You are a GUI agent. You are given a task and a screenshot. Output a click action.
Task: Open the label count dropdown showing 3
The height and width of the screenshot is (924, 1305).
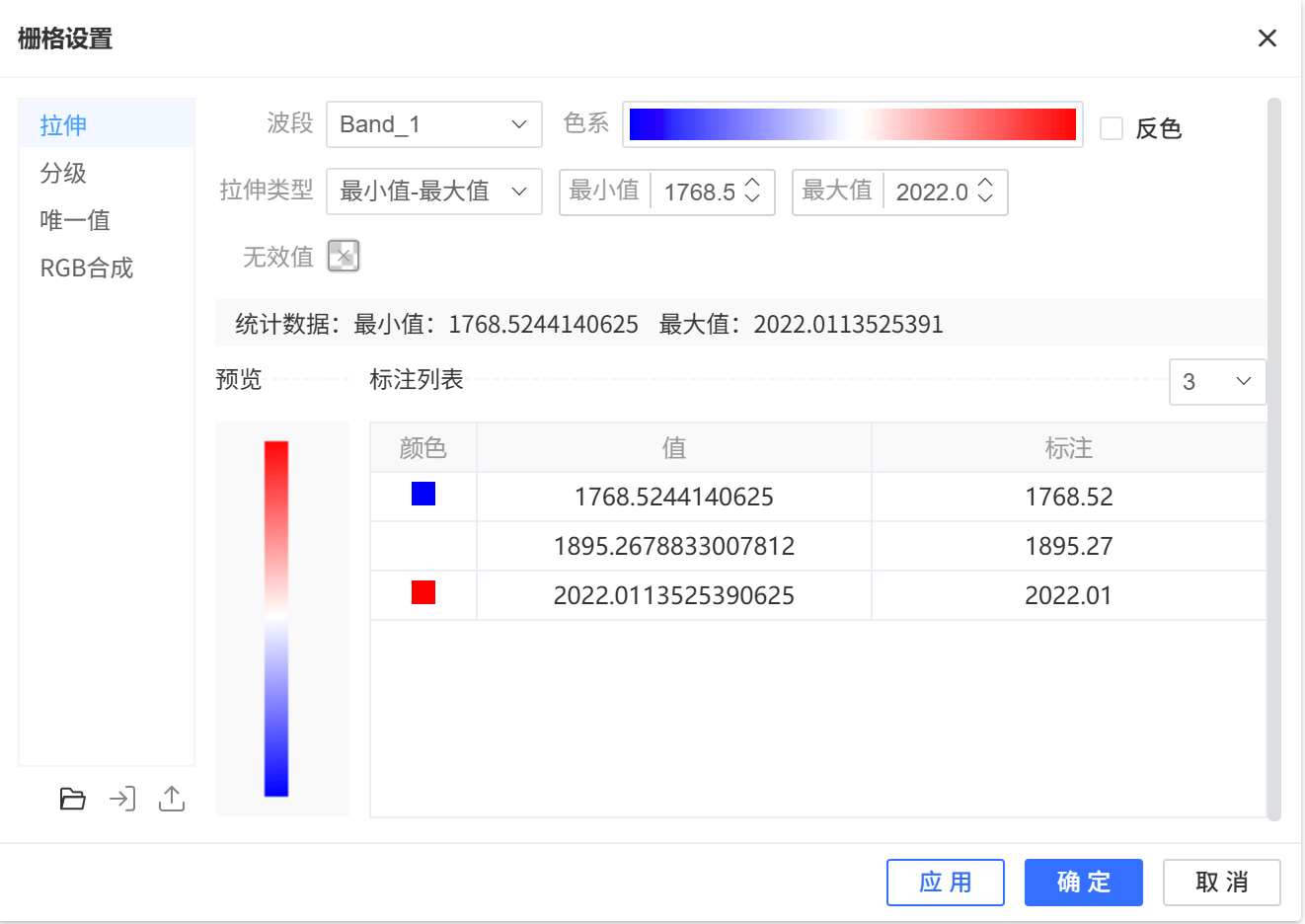(1217, 382)
